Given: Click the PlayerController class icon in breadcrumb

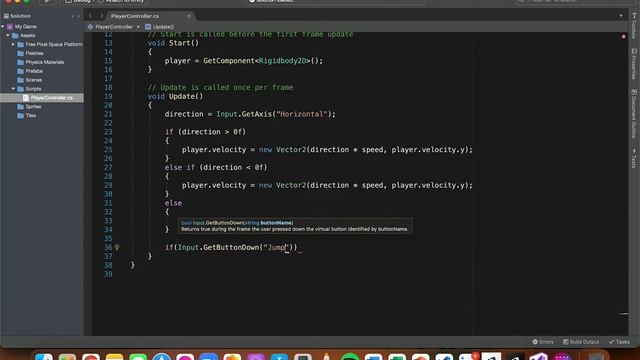Looking at the screenshot, I should click(x=90, y=27).
